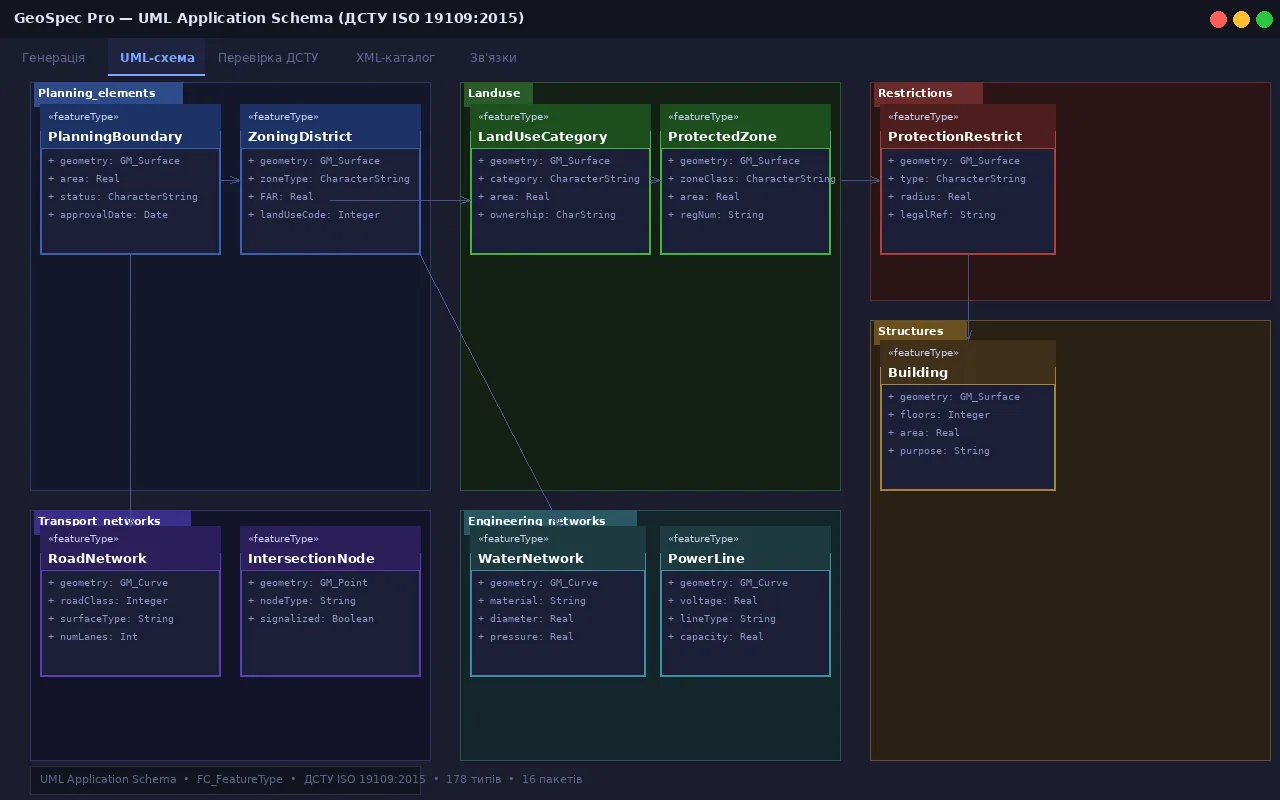Select the Restrictions package label
Image resolution: width=1280 pixels, height=800 pixels.
click(x=928, y=93)
